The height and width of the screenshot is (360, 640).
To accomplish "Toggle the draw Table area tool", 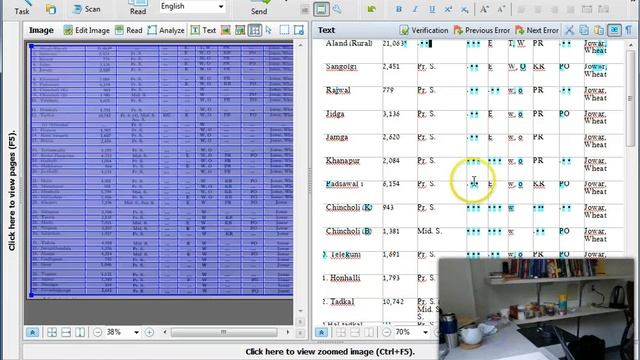I will (255, 30).
